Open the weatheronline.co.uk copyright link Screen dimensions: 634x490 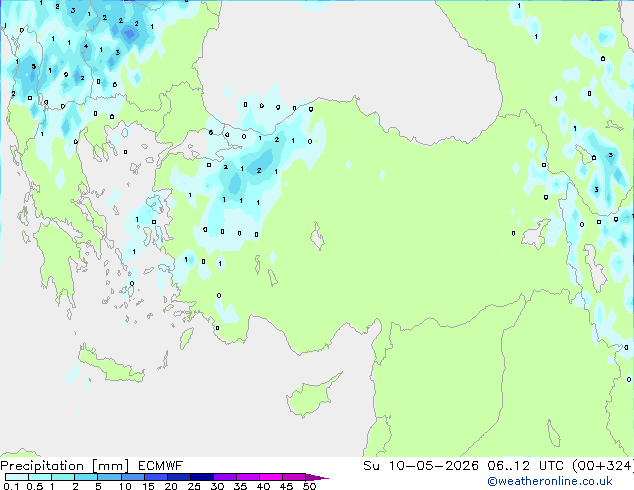[550, 481]
